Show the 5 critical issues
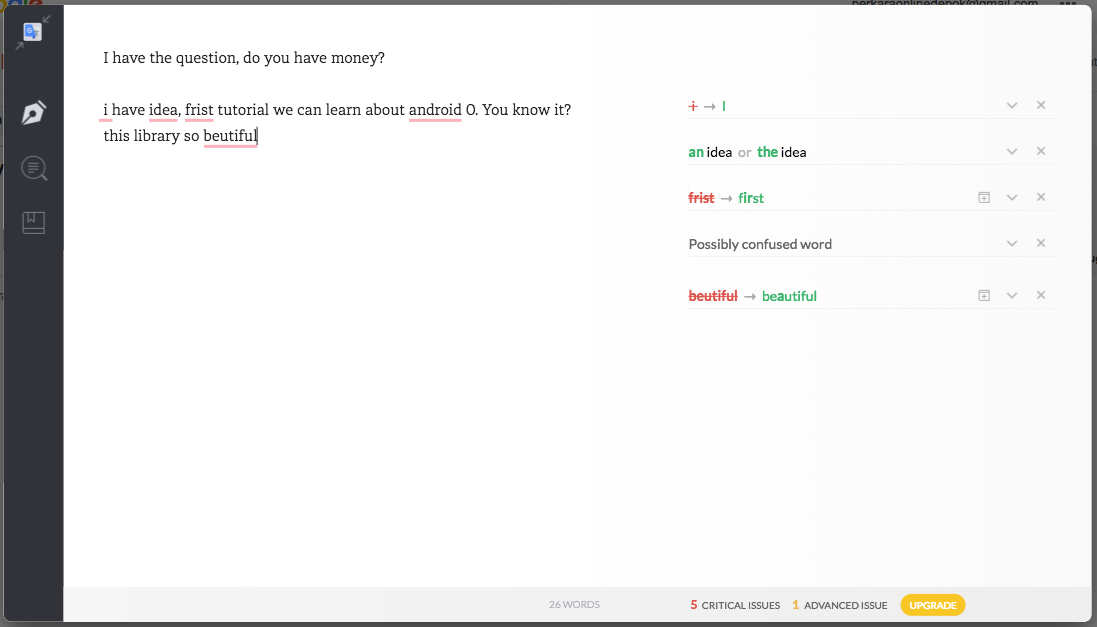 coord(735,605)
